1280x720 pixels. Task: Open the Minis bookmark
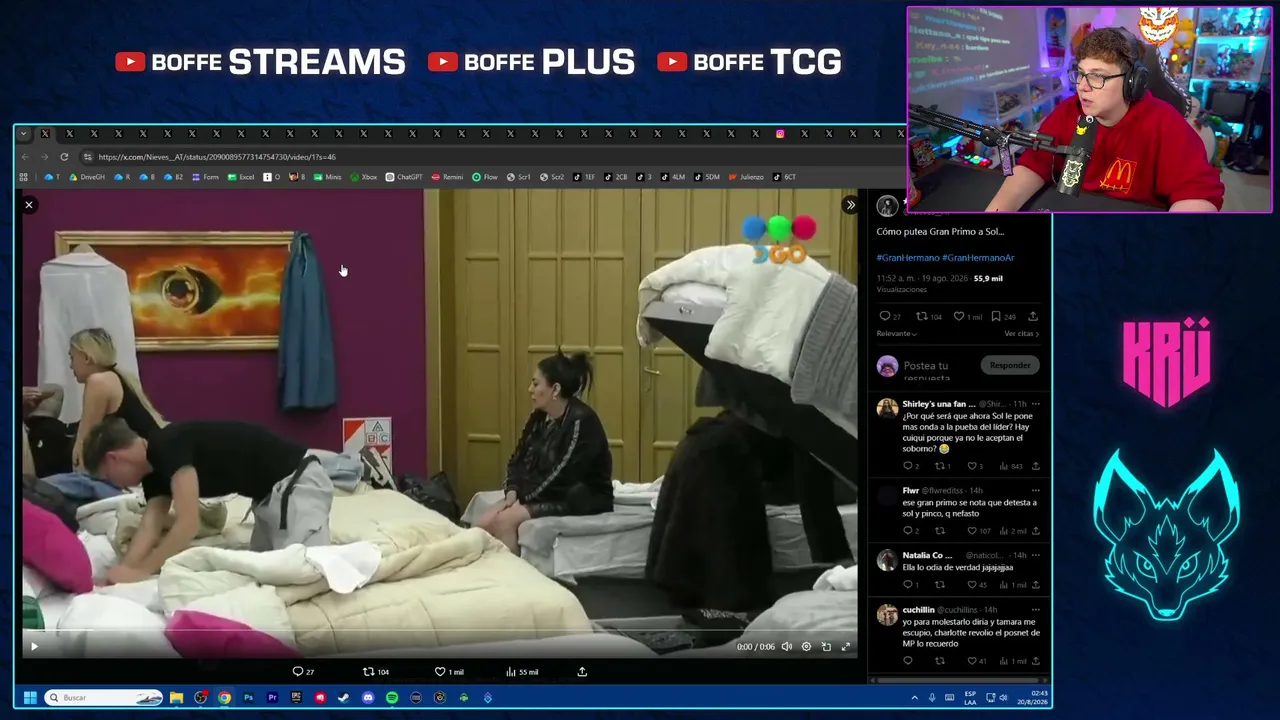328,177
